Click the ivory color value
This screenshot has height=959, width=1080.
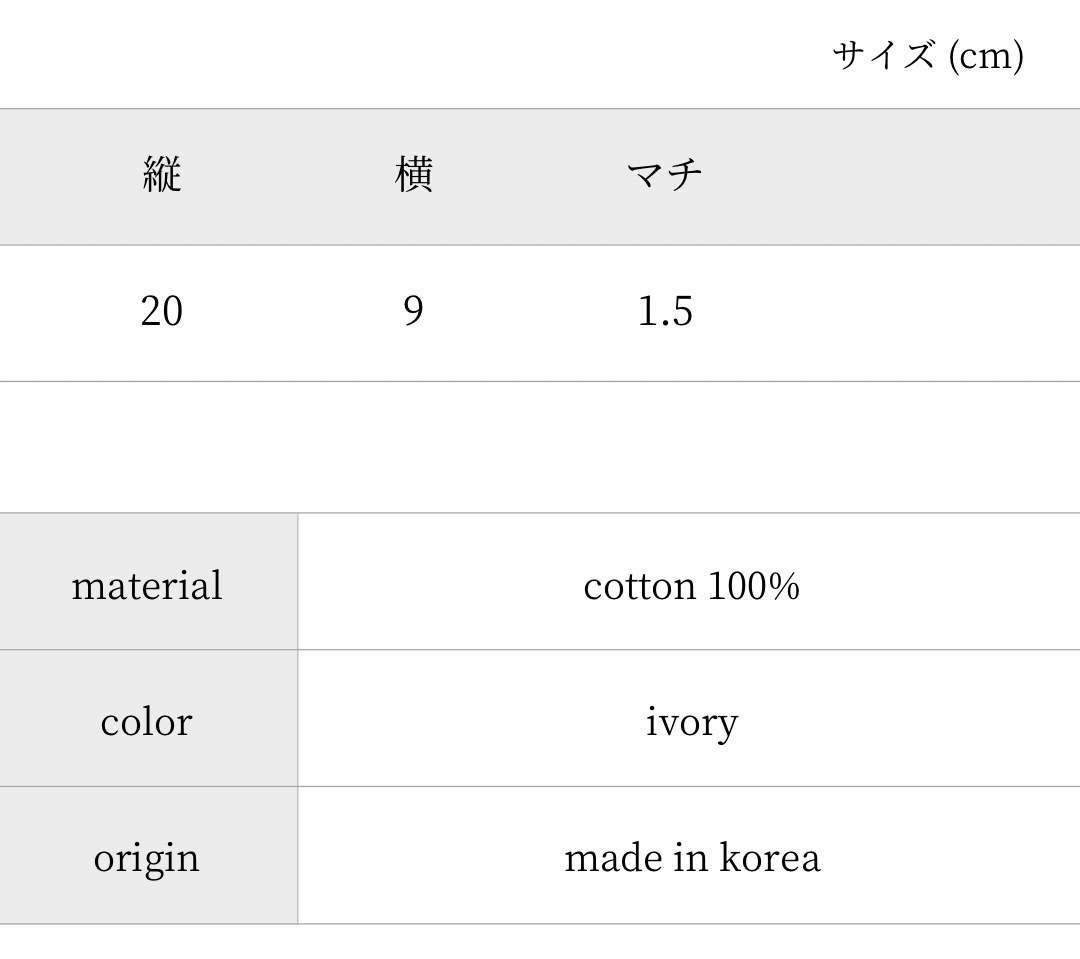pyautogui.click(x=691, y=722)
